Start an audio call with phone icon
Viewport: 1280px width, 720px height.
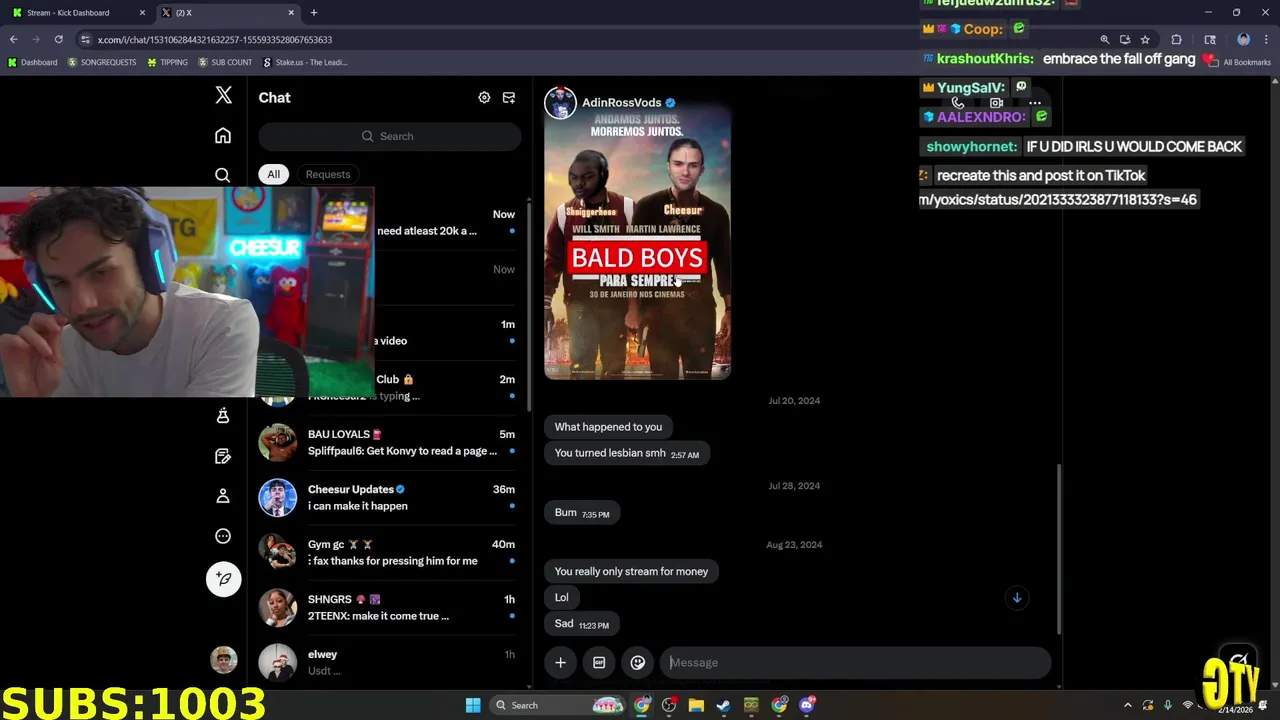pyautogui.click(x=958, y=102)
